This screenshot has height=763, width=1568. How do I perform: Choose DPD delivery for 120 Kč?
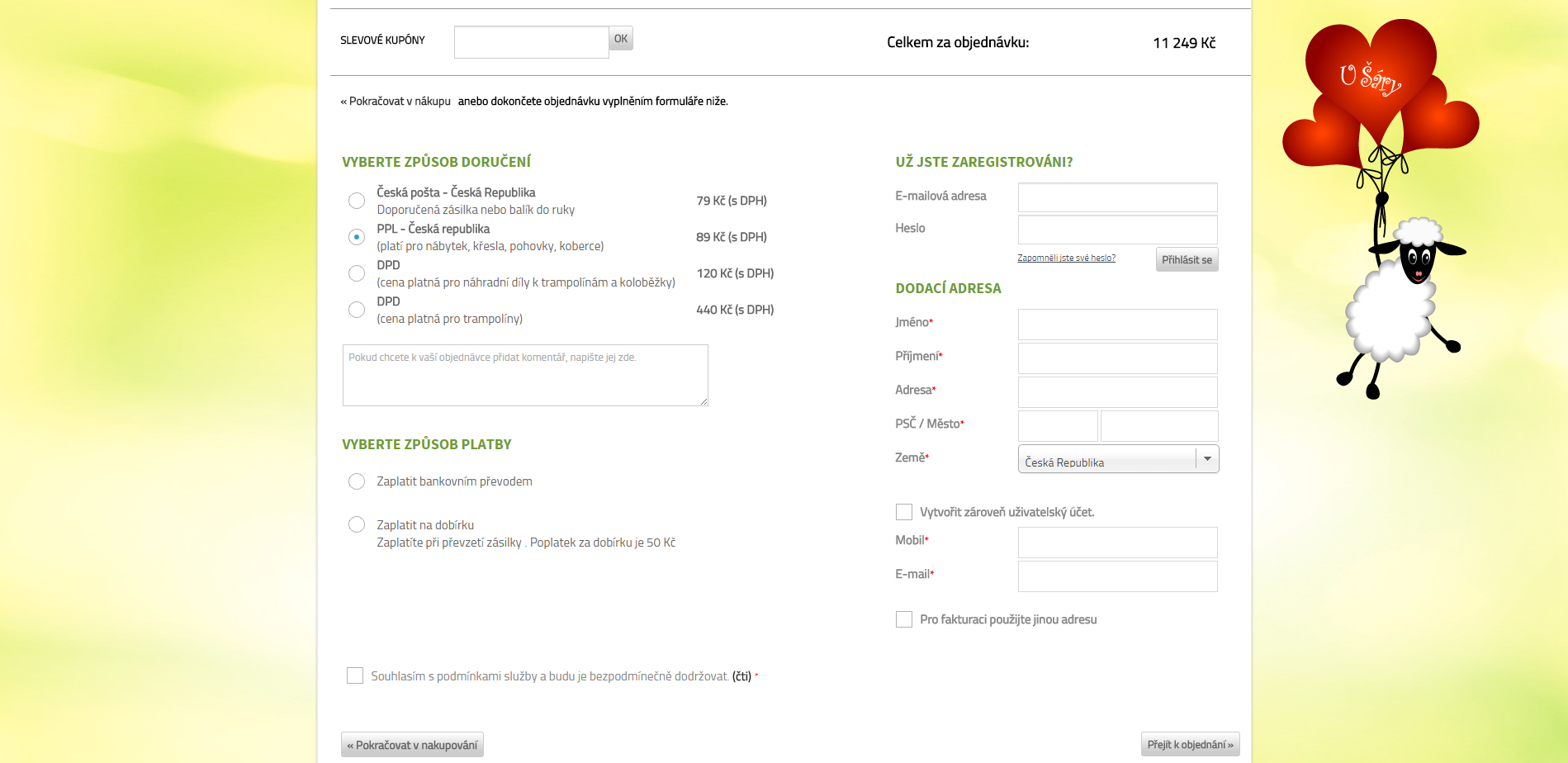click(x=357, y=273)
